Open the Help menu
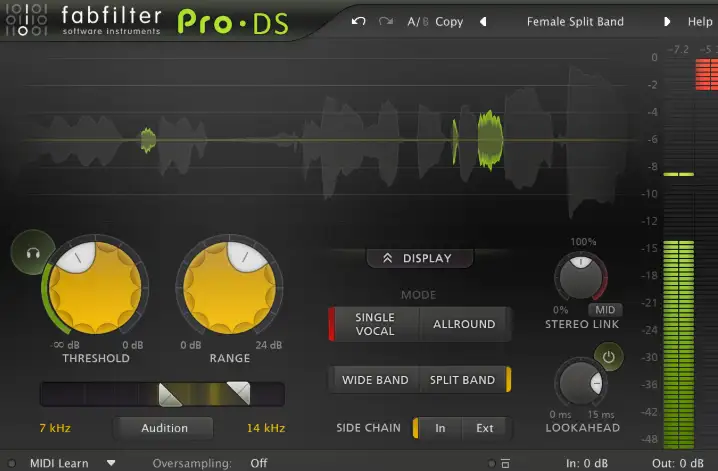This screenshot has height=471, width=718. point(700,22)
